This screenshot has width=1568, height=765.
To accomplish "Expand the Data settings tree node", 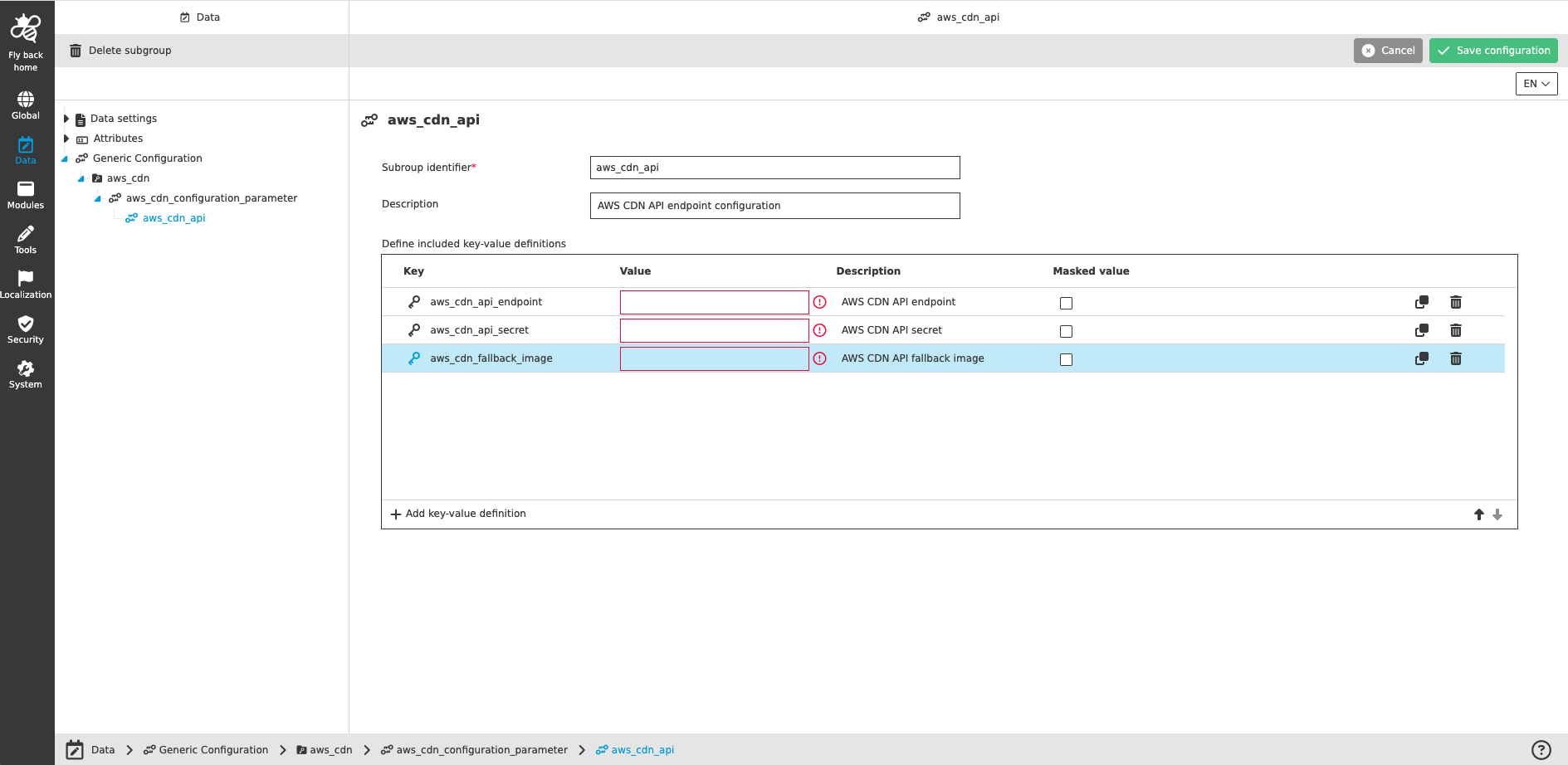I will tap(67, 118).
